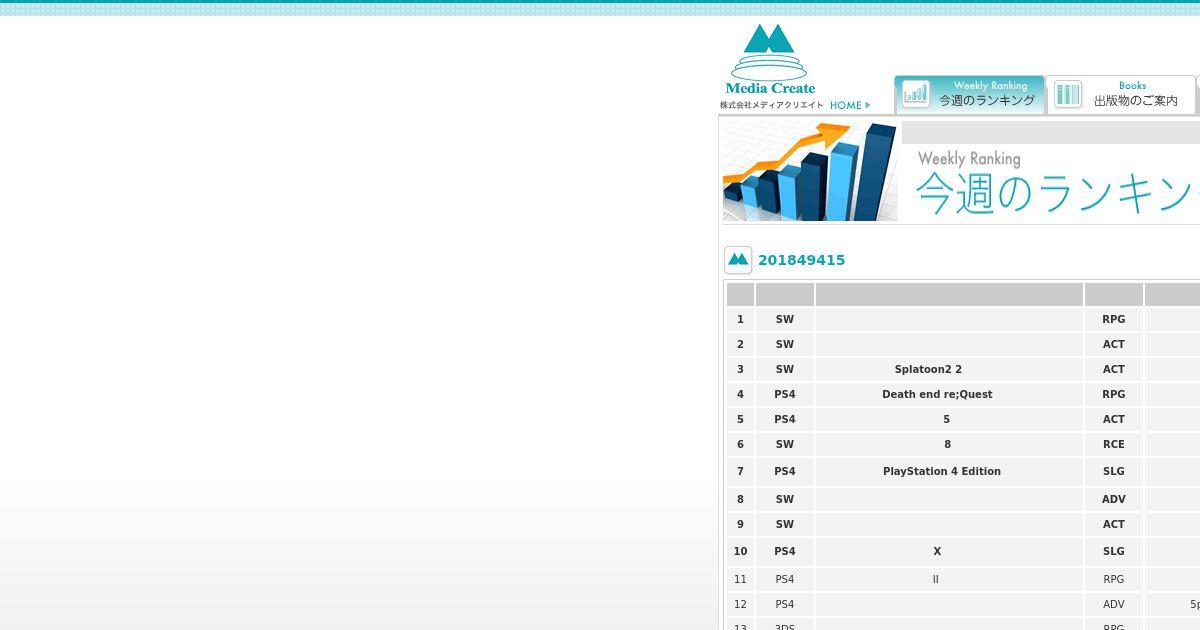The image size is (1200, 630).
Task: Click the rank 1 number cell
Action: click(740, 319)
